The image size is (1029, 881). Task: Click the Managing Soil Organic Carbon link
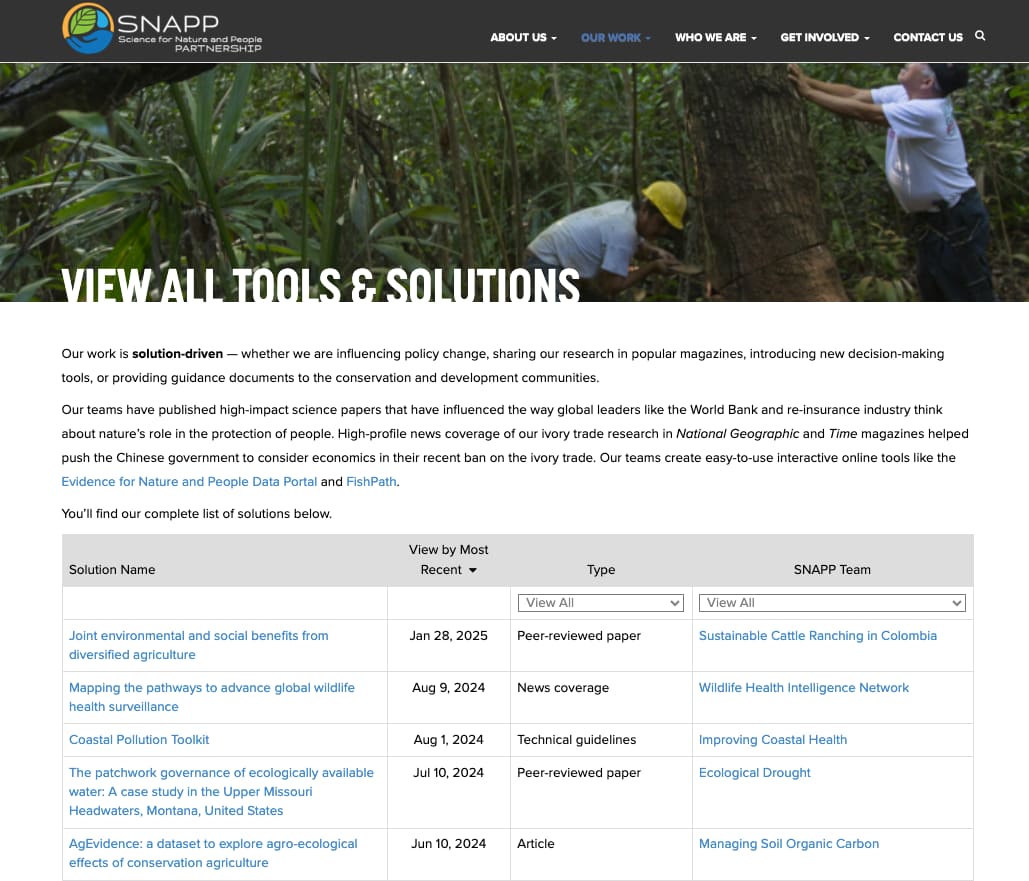tap(789, 843)
